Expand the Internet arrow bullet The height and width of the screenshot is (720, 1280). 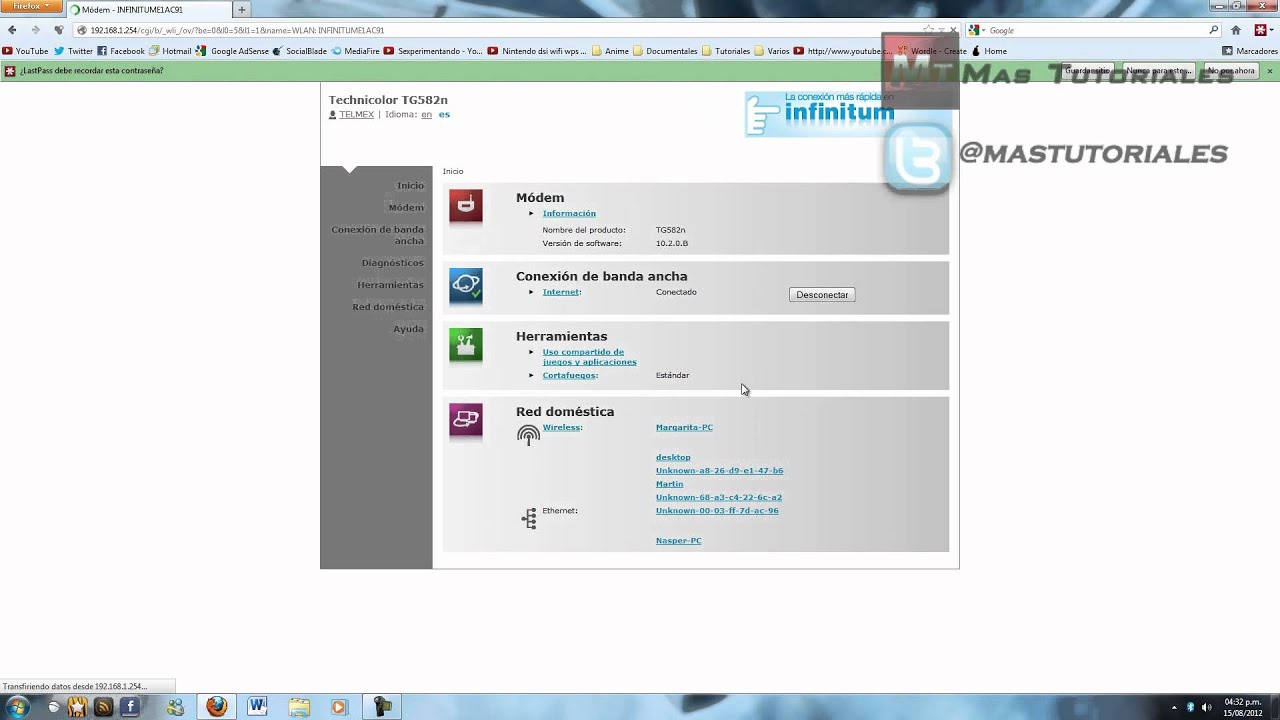tap(531, 292)
